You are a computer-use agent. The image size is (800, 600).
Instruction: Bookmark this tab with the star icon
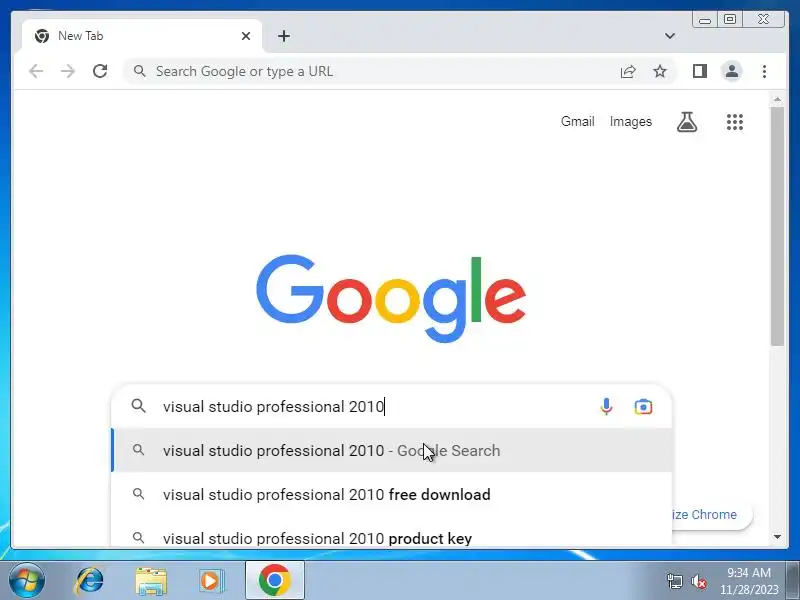click(x=660, y=71)
